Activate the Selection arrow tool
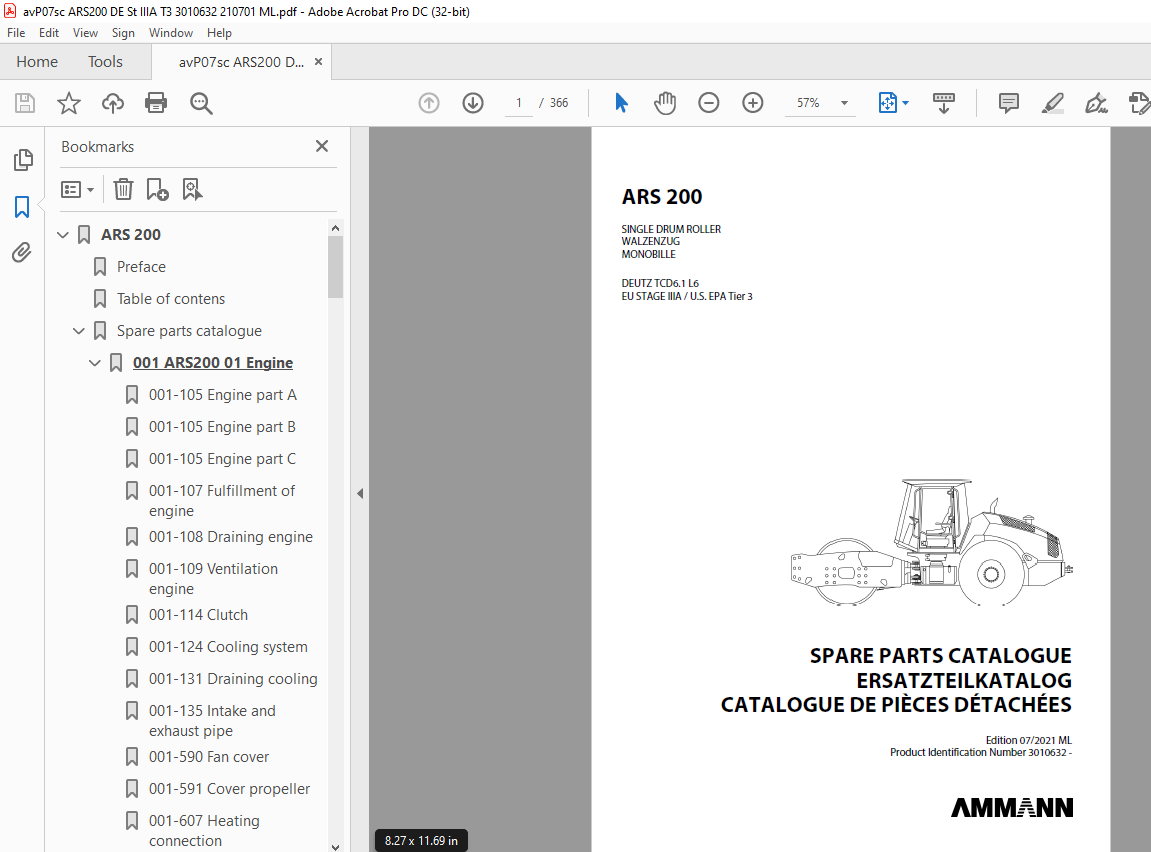The image size is (1151, 852). 621,103
